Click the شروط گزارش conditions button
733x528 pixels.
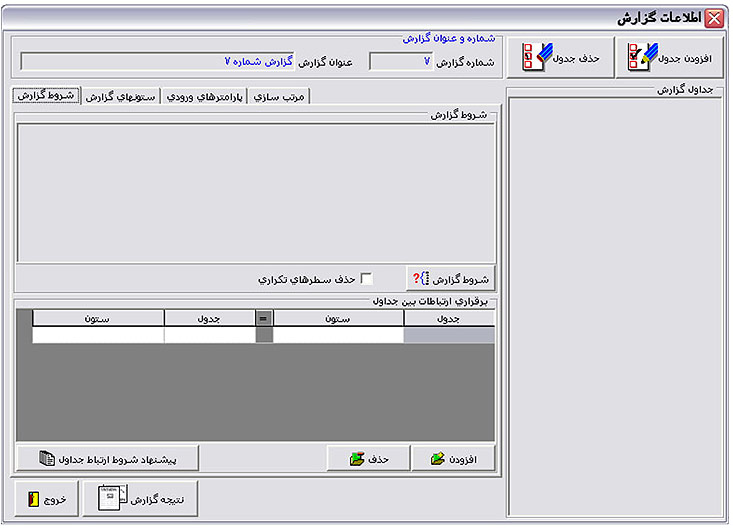pyautogui.click(x=451, y=279)
